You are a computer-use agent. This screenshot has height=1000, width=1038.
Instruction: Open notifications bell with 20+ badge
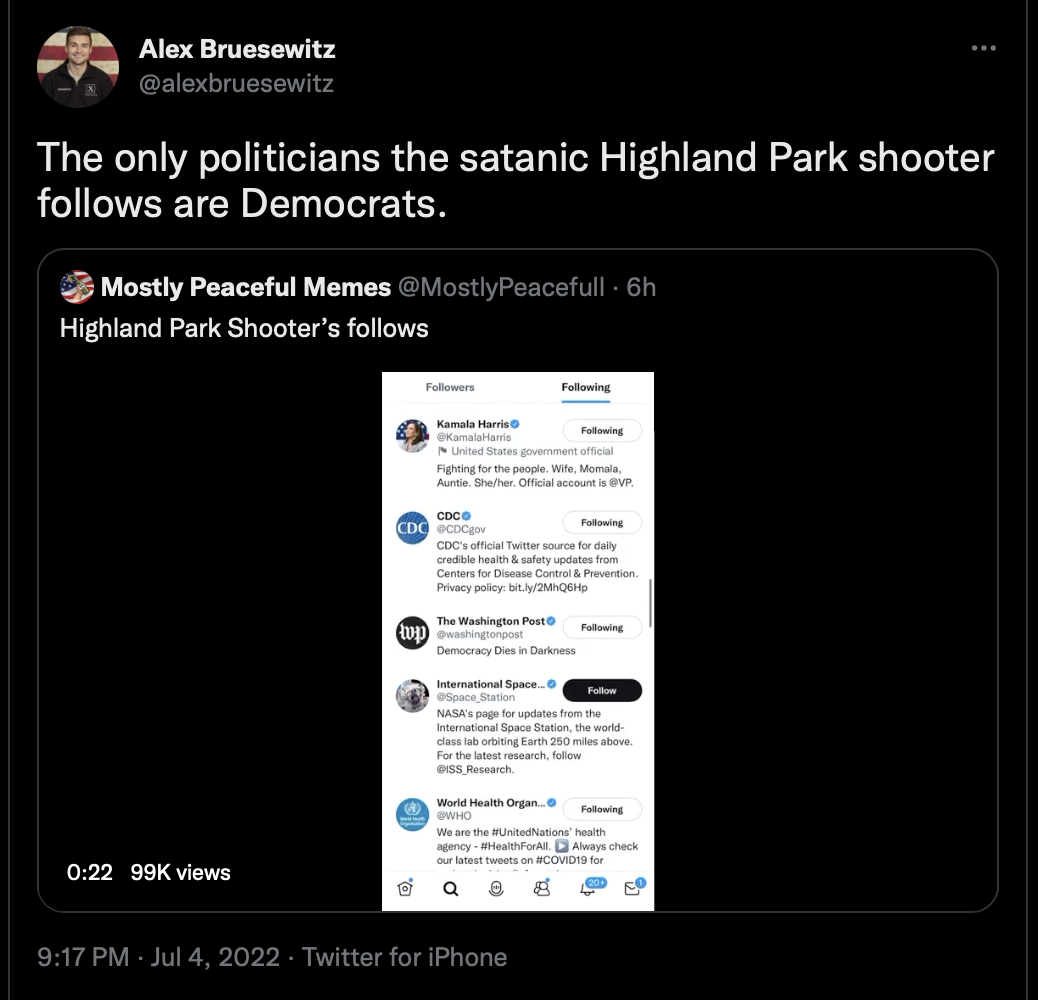pos(591,887)
